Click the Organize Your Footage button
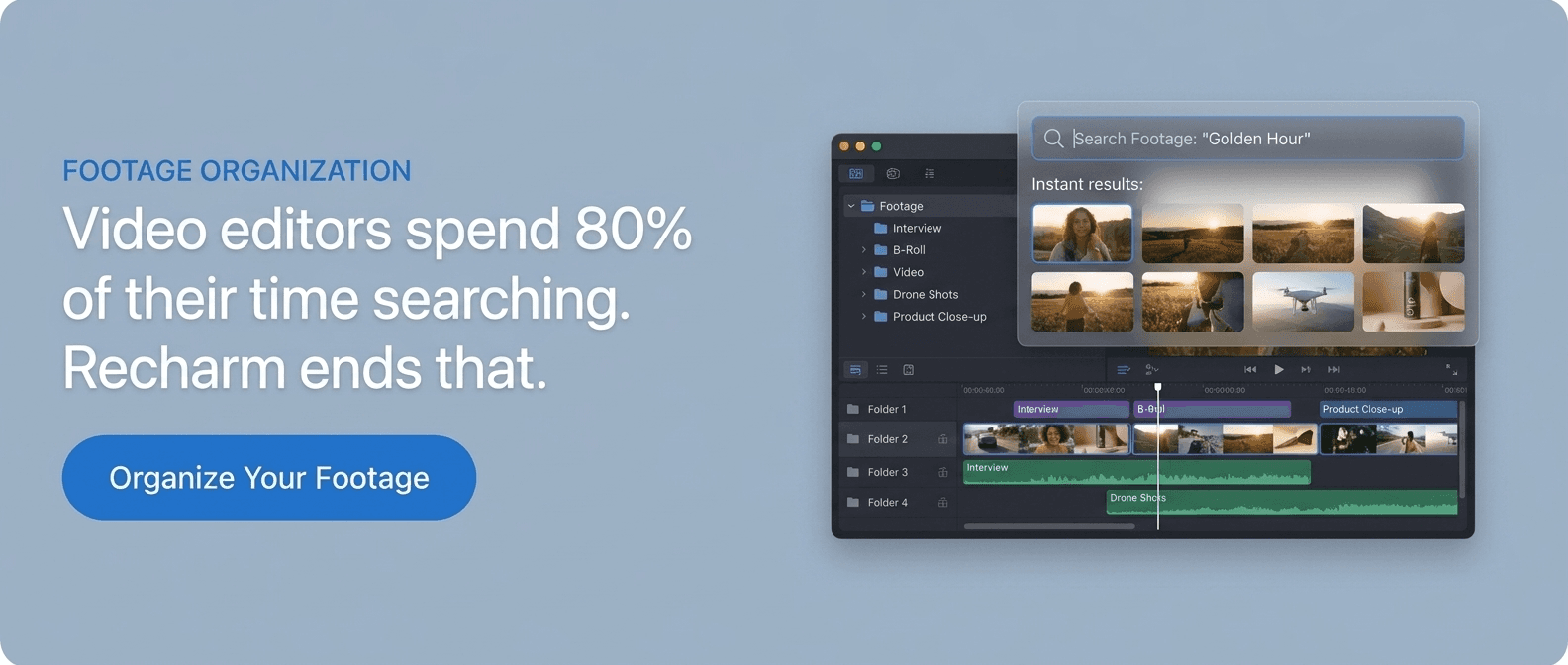The width and height of the screenshot is (1568, 665). [269, 477]
